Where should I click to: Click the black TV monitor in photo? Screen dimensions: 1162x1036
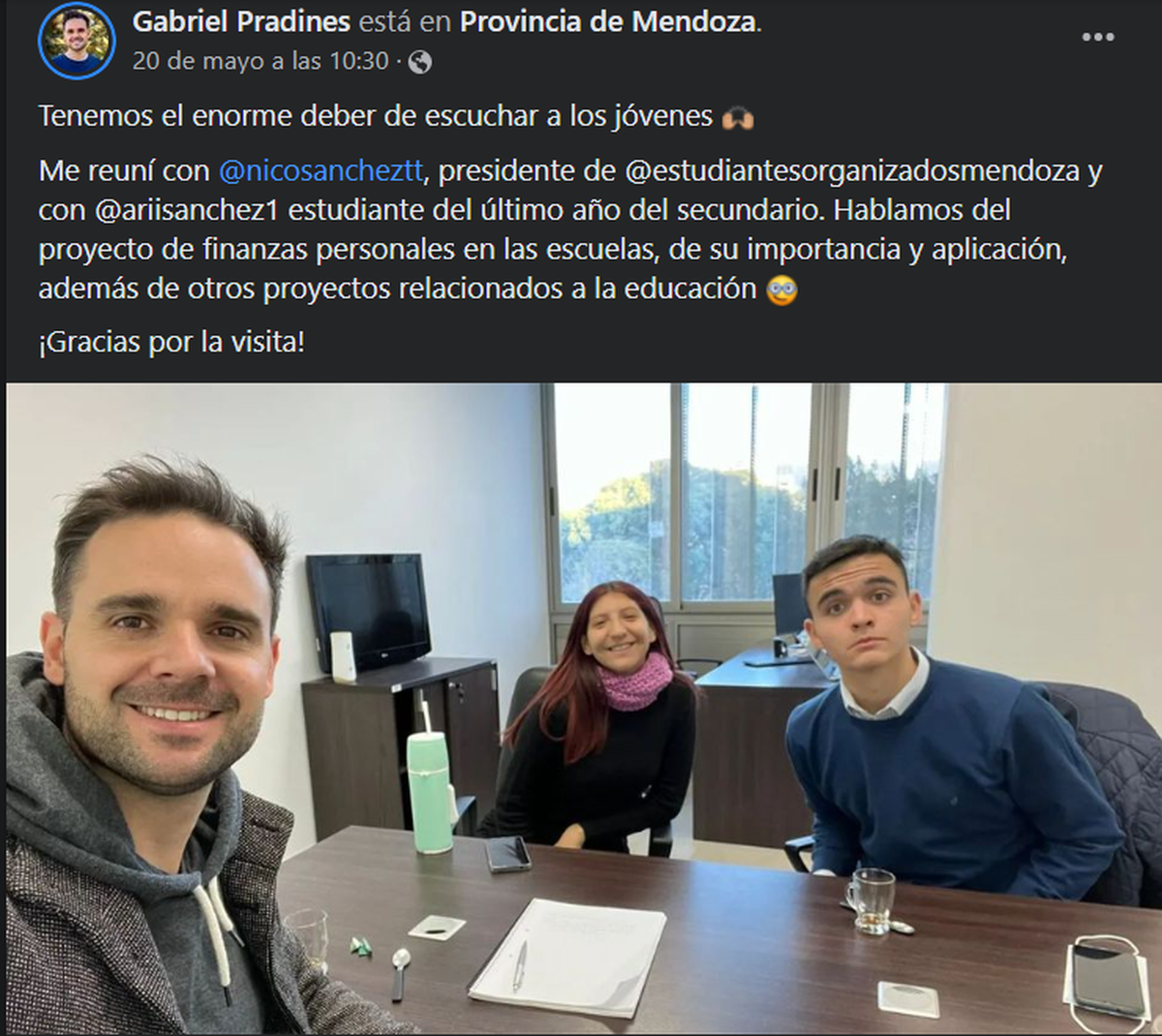pyautogui.click(x=370, y=610)
